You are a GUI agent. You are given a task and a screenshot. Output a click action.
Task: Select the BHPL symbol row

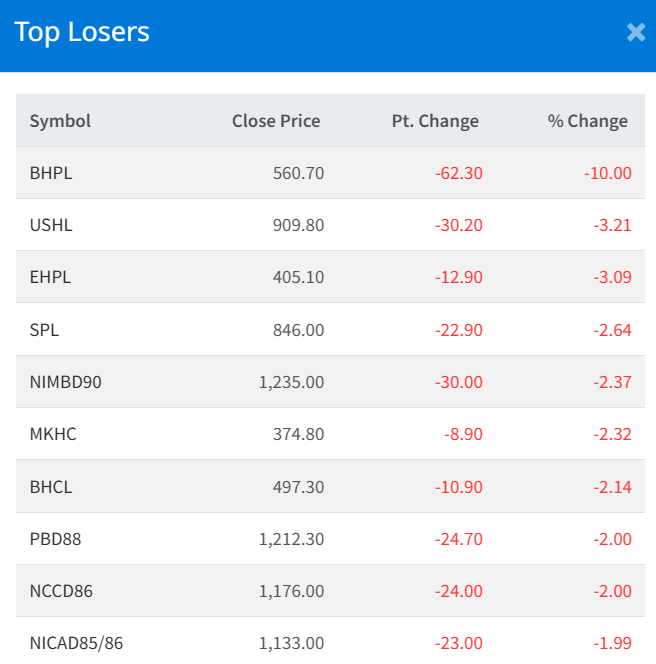point(51,173)
